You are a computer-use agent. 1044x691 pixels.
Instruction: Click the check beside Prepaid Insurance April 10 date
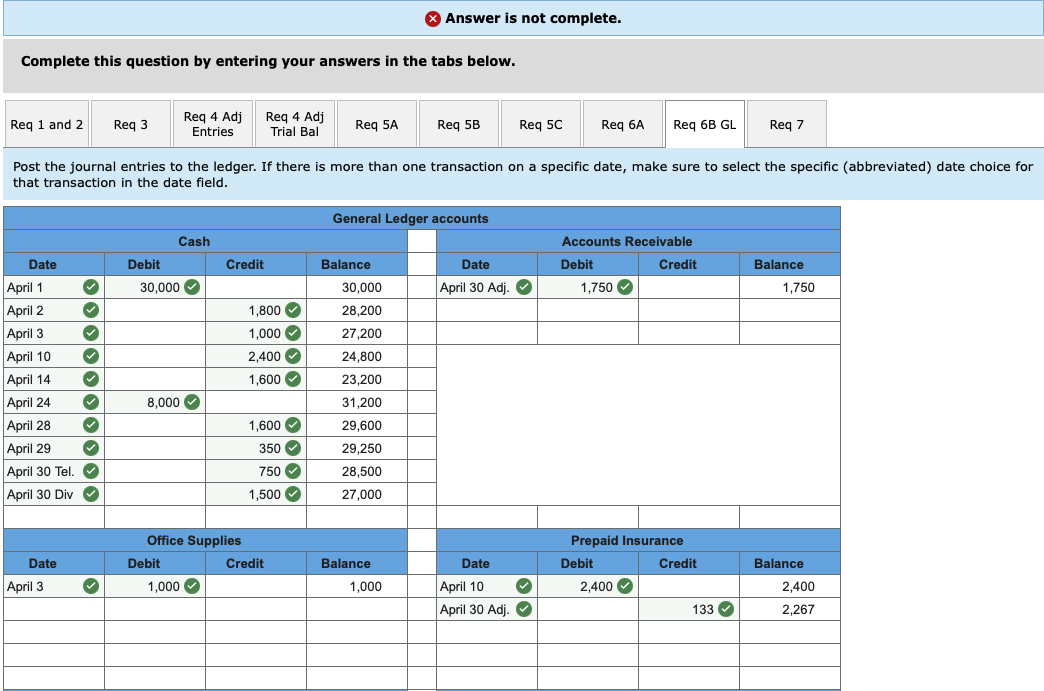524,586
